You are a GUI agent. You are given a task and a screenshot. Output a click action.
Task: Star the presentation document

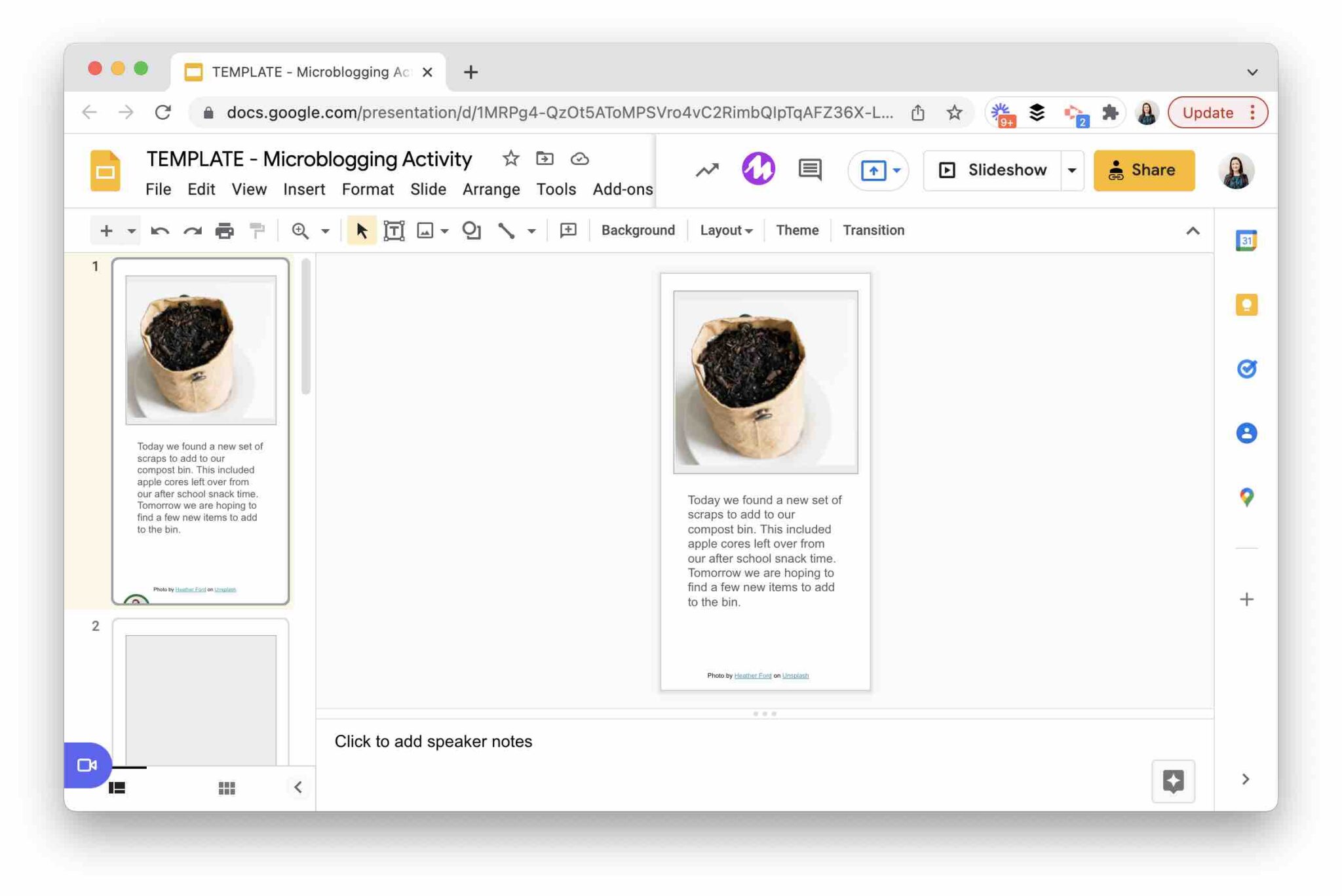point(510,158)
